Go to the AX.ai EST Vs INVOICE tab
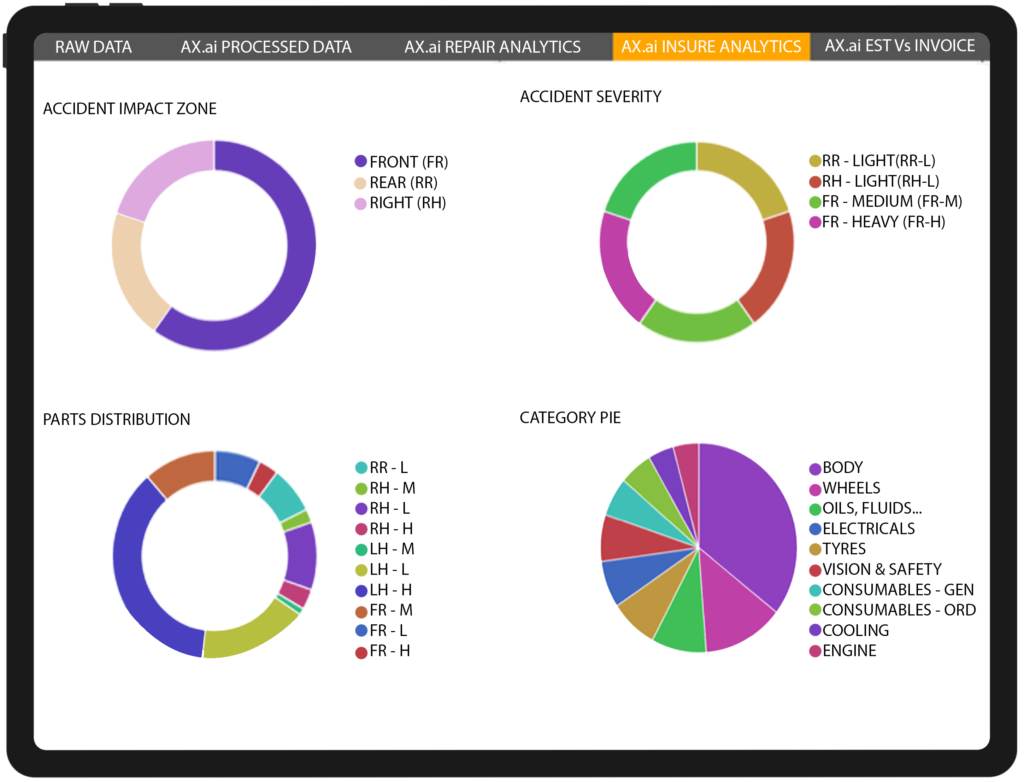 click(x=900, y=46)
